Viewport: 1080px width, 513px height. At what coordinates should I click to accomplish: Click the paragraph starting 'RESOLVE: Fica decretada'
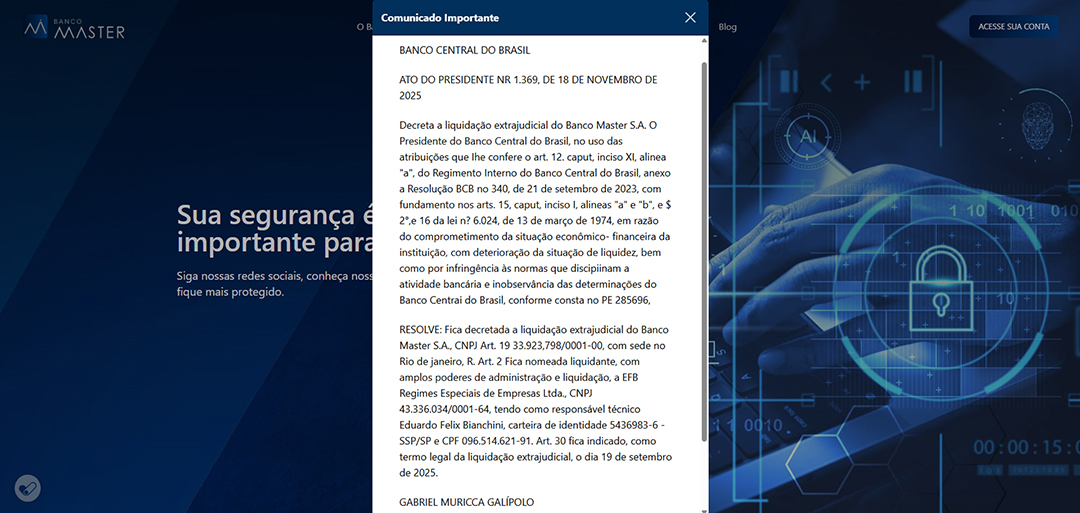(535, 401)
